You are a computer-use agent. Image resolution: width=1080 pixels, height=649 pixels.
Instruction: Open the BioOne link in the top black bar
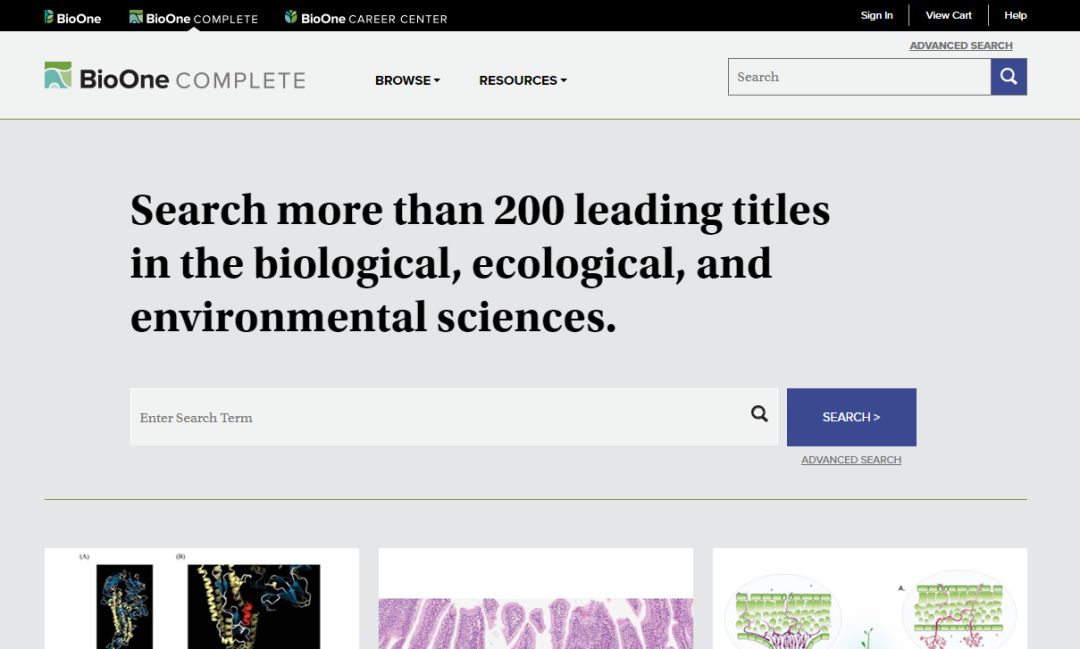(73, 17)
